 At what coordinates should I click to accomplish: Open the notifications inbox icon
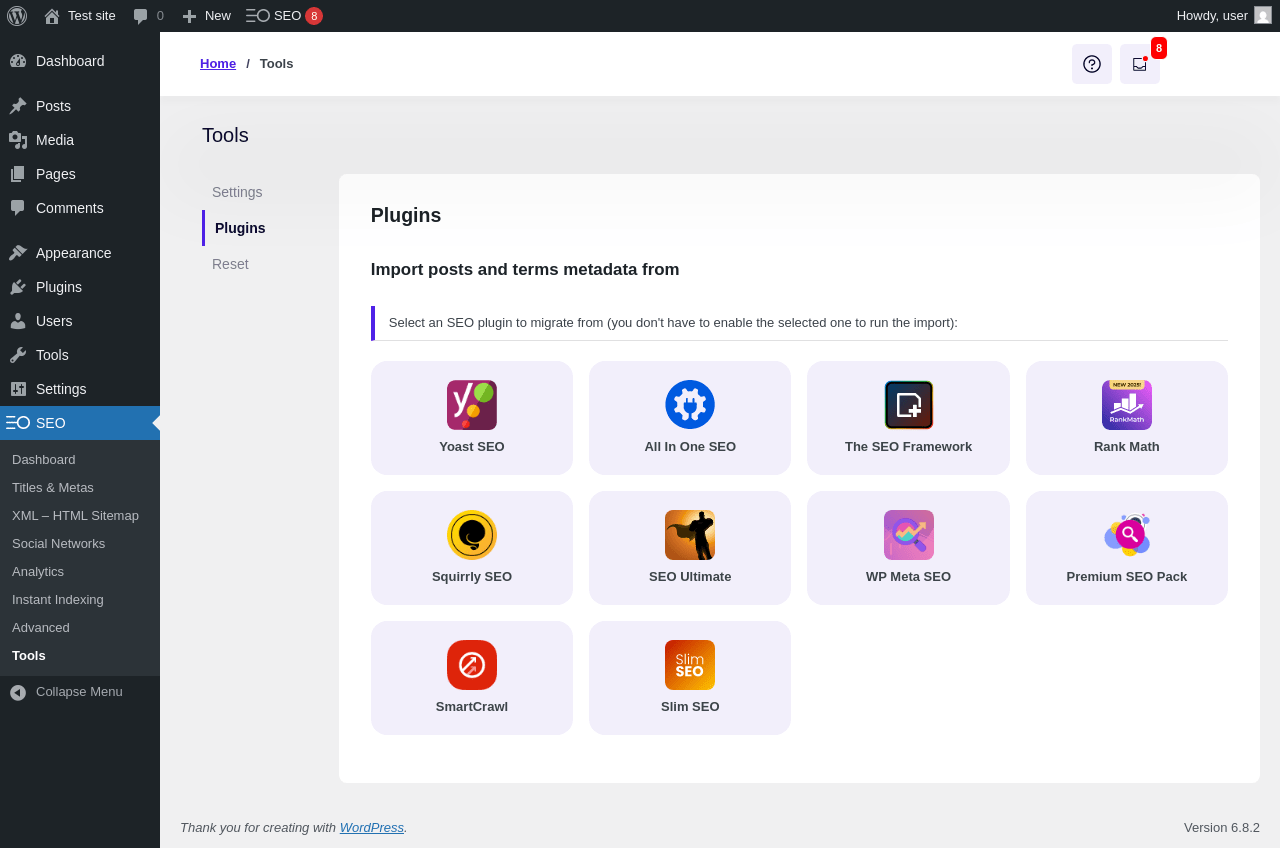click(1140, 64)
